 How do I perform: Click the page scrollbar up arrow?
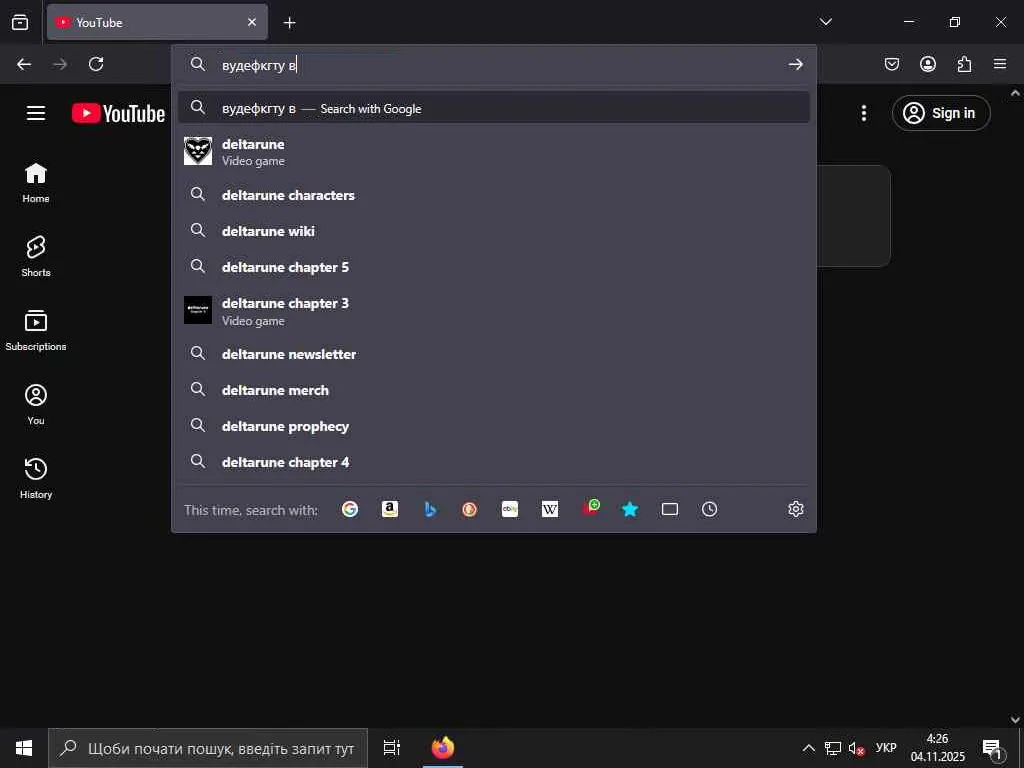click(1016, 93)
